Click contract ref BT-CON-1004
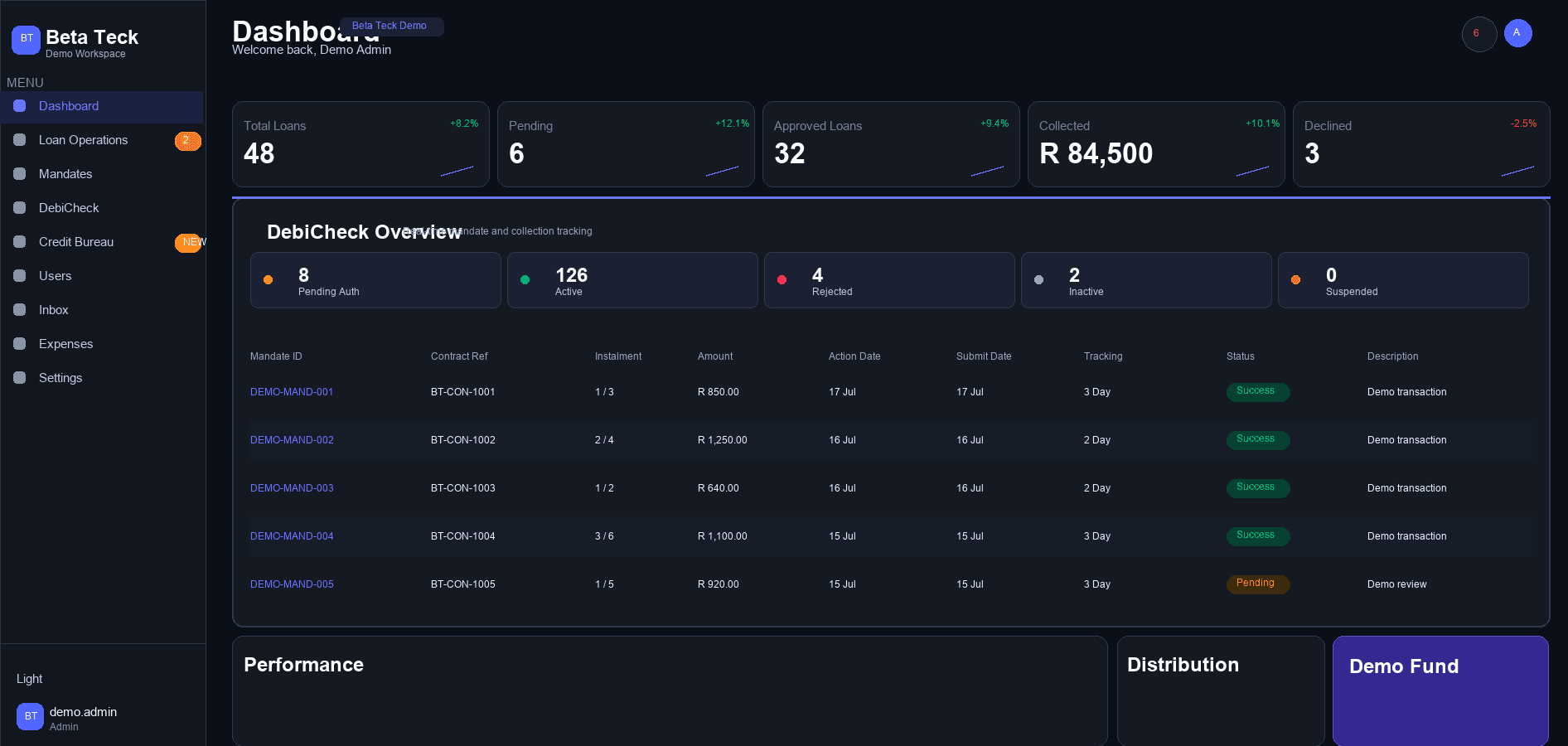1568x746 pixels. point(462,536)
